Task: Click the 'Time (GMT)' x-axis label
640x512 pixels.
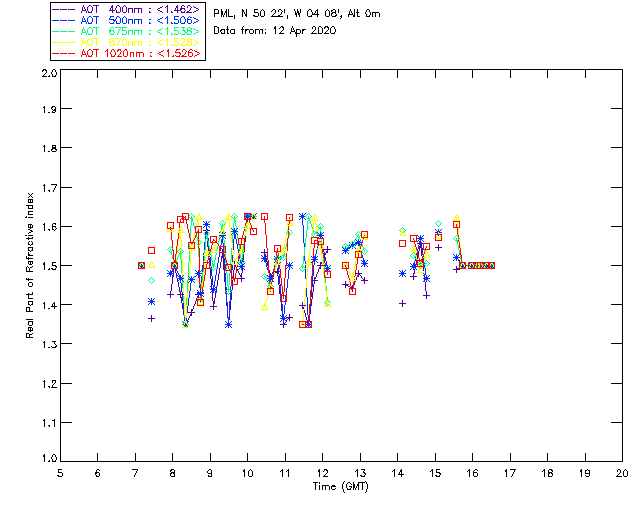Action: pyautogui.click(x=341, y=486)
